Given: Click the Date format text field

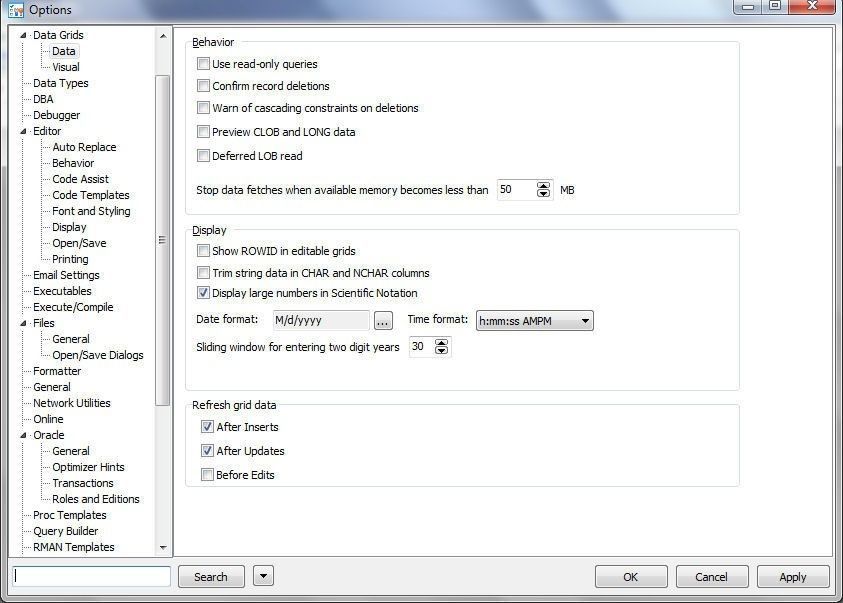Looking at the screenshot, I should point(321,320).
